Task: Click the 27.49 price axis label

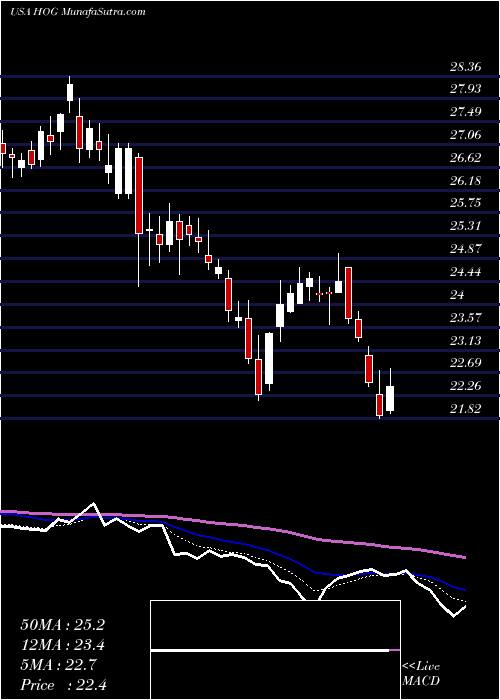Action: point(465,112)
